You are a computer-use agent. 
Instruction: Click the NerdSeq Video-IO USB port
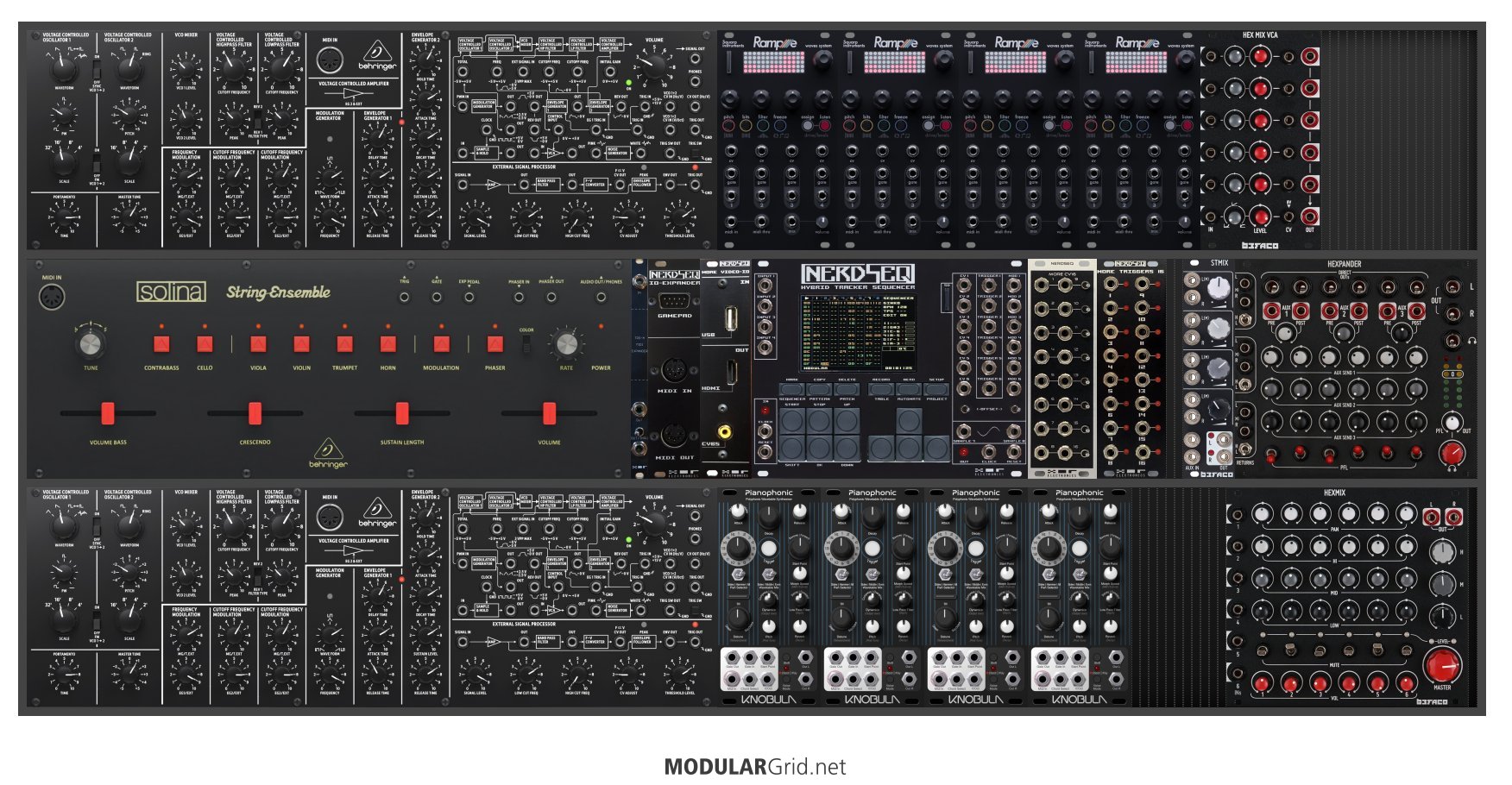tap(730, 318)
